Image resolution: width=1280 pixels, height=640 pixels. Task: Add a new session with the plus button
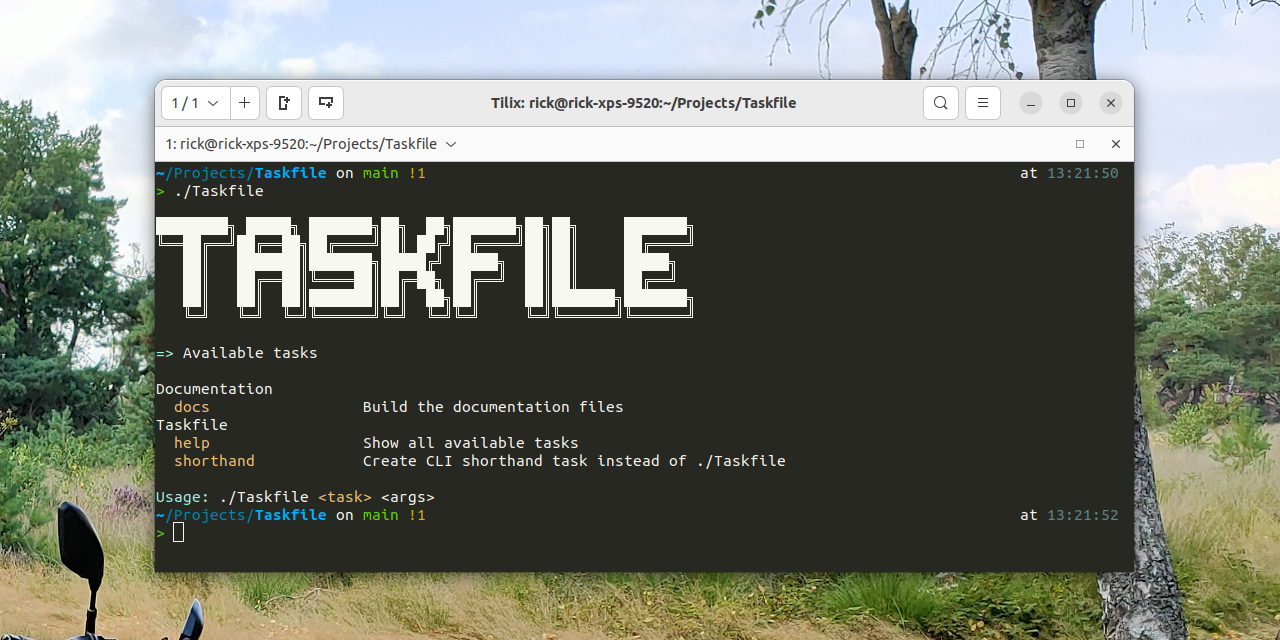click(244, 103)
